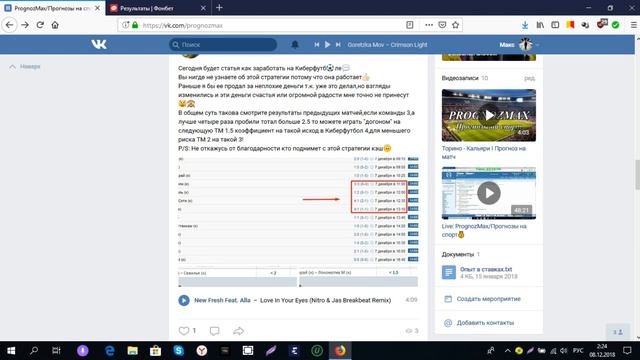Play the New Fresh Feat. Alla audio

click(184, 300)
